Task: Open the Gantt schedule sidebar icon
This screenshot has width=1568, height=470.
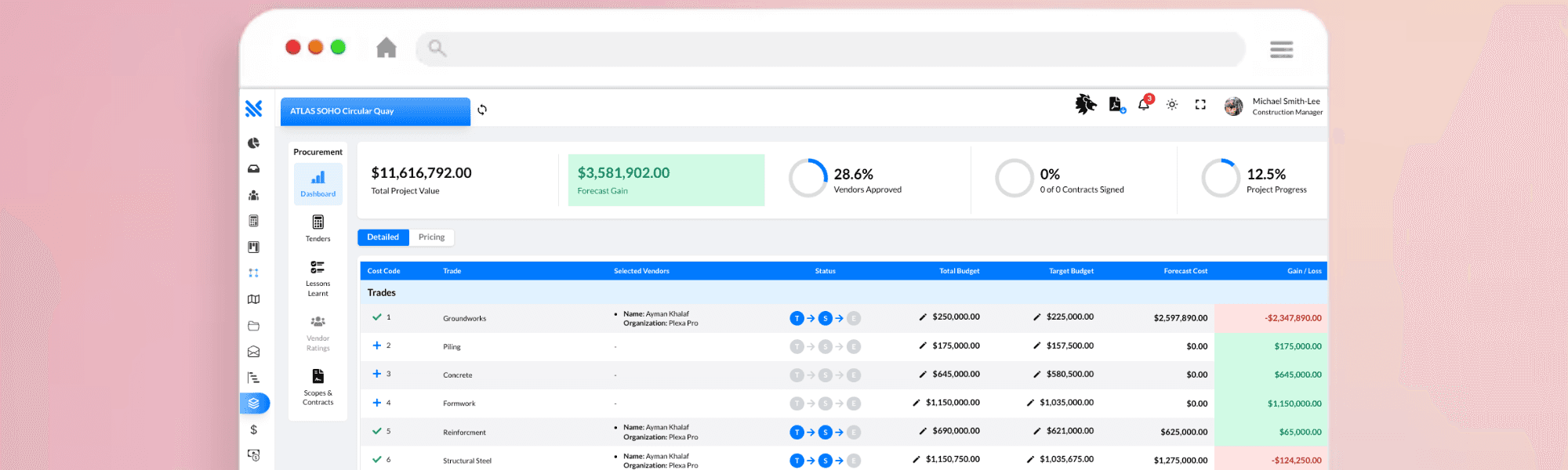Action: pyautogui.click(x=253, y=378)
